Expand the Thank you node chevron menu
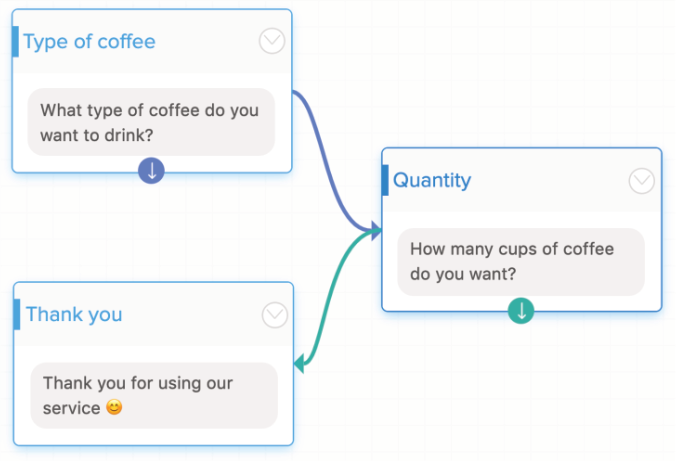This screenshot has height=462, width=700. point(274,315)
